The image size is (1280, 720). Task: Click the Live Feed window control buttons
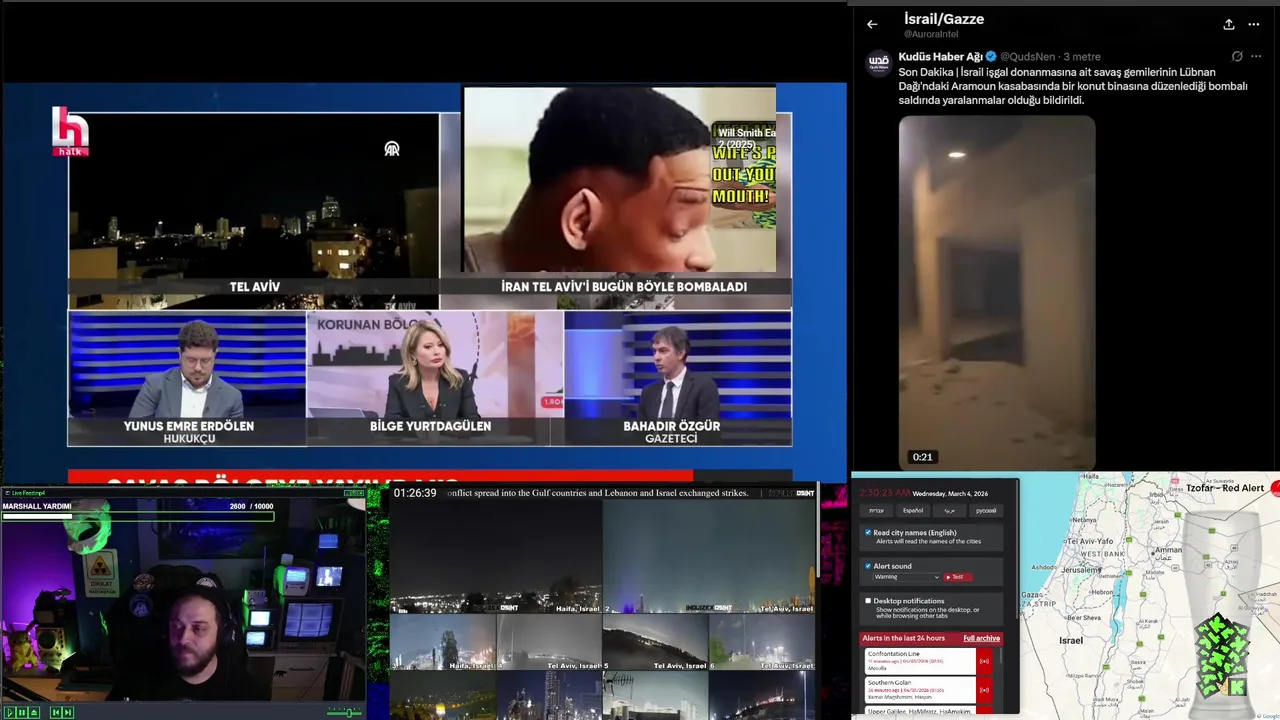click(x=354, y=493)
